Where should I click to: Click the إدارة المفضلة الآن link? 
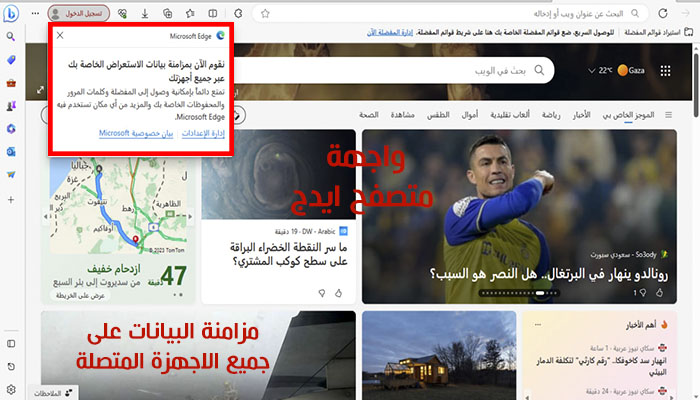[390, 33]
